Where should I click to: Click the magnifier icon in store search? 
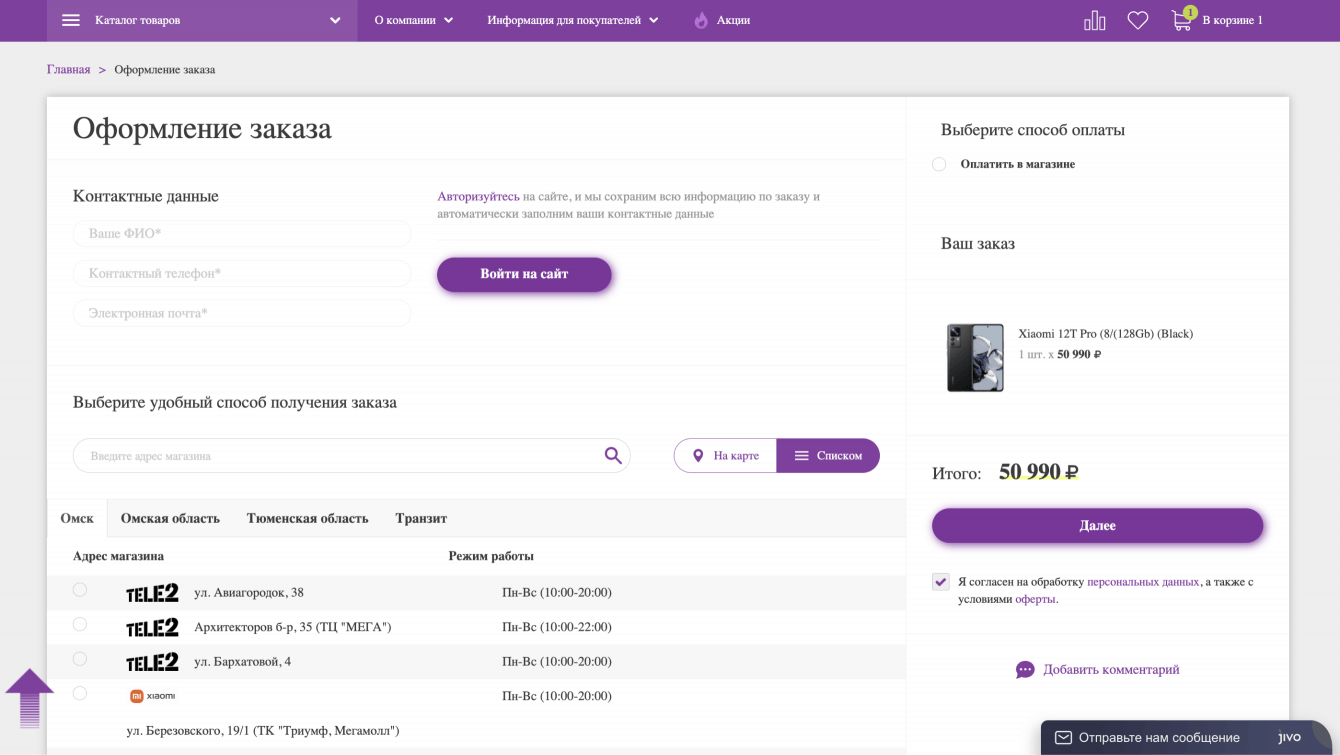tap(613, 456)
